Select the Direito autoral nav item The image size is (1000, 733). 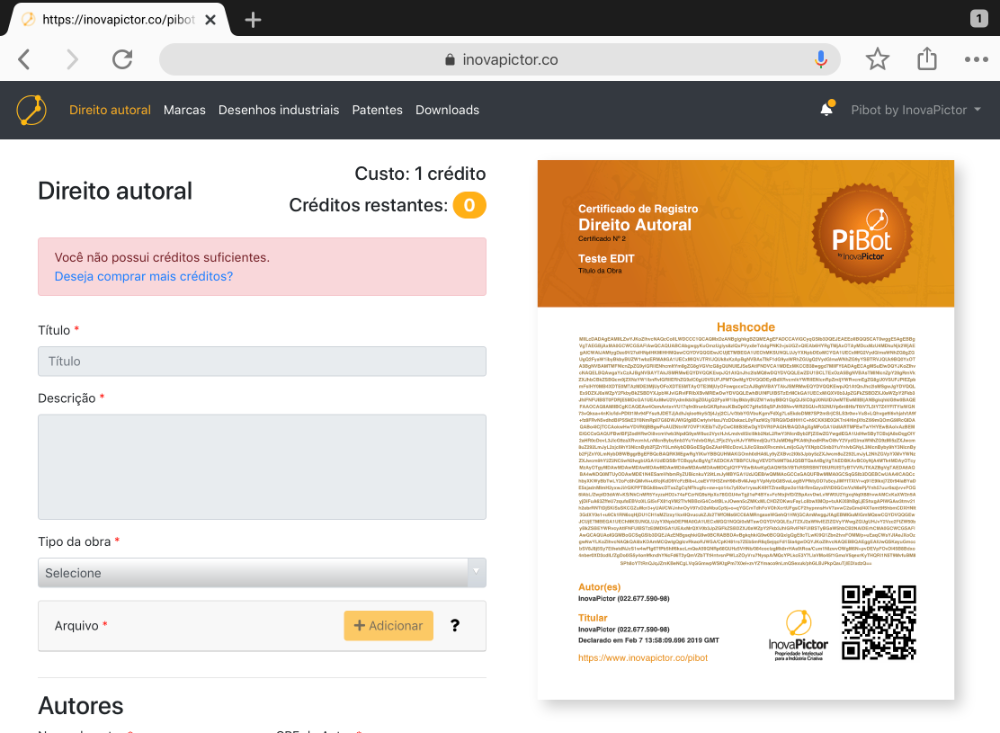coord(110,110)
